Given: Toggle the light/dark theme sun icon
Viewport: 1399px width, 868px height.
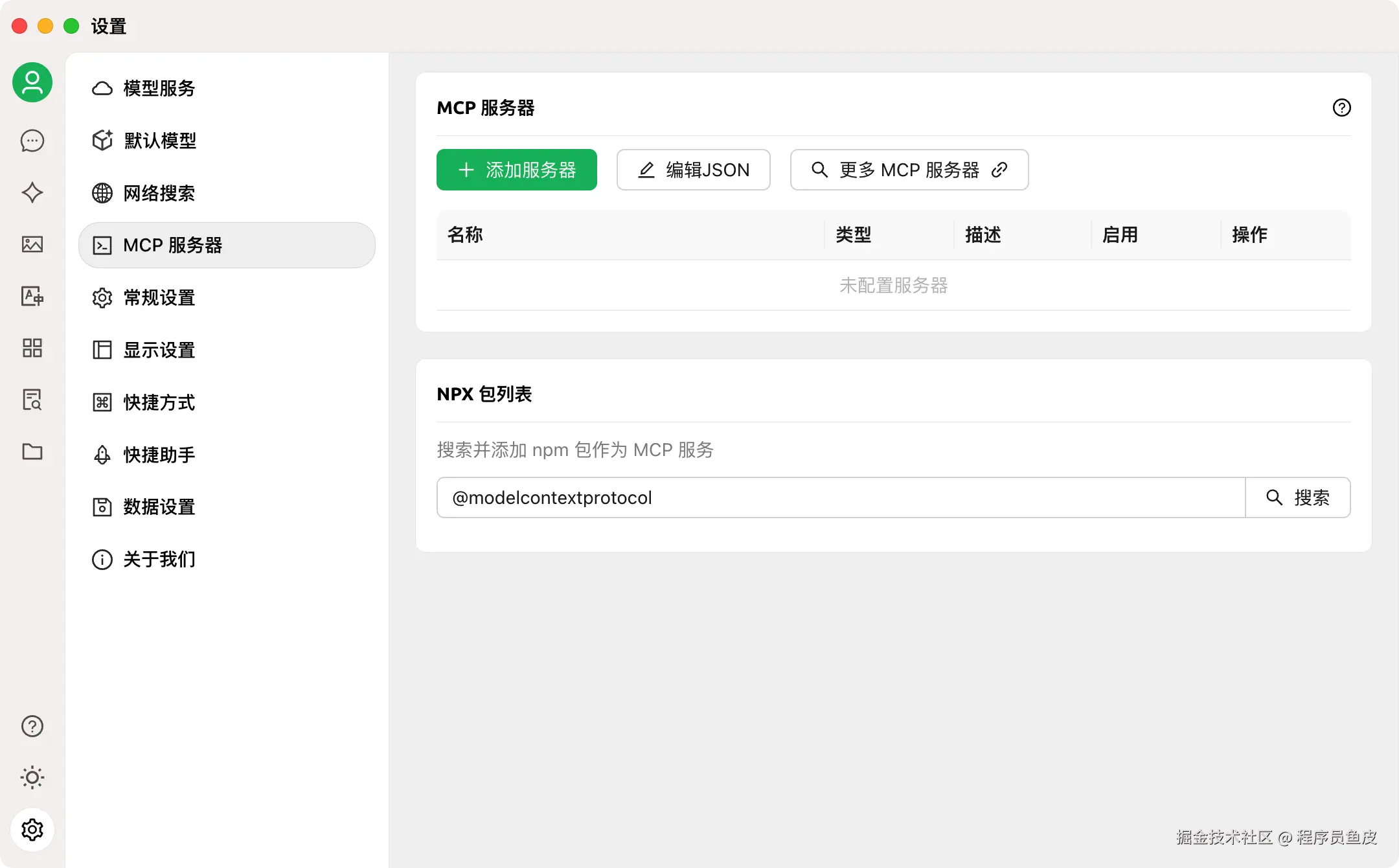Looking at the screenshot, I should (32, 777).
